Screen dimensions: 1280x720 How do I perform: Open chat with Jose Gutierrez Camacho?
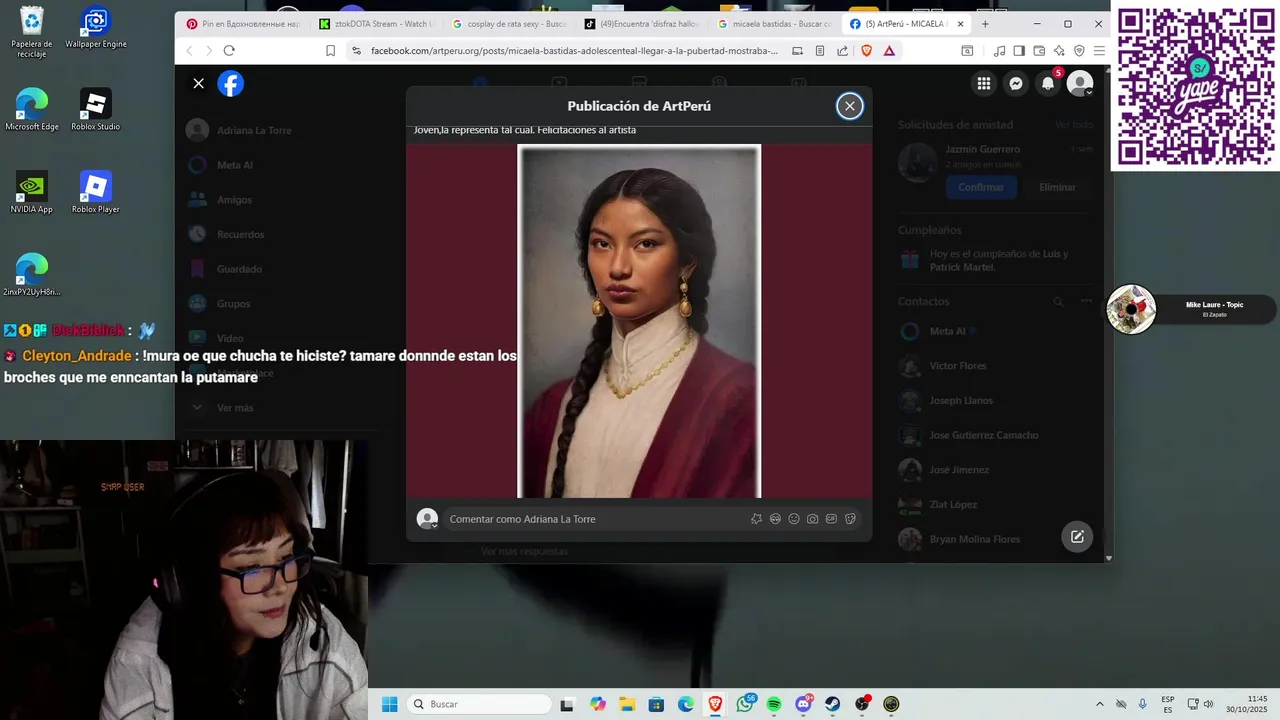point(984,435)
